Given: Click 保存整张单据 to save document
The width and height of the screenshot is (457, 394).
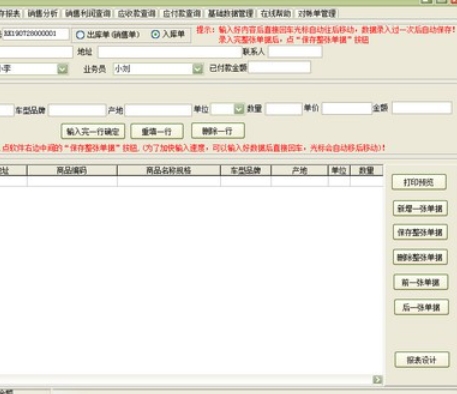Looking at the screenshot, I should coord(420,232).
